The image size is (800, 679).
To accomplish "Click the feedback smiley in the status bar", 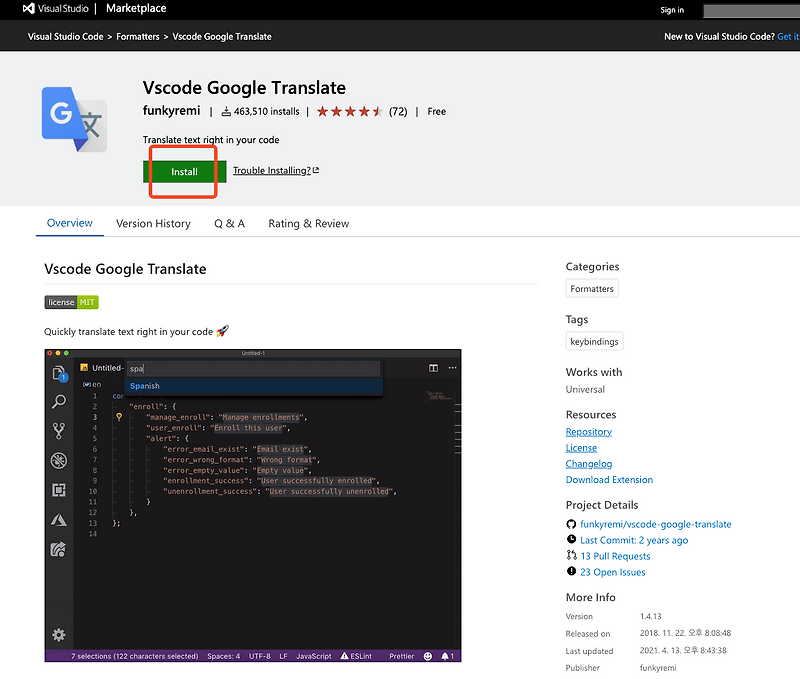I will (x=427, y=656).
